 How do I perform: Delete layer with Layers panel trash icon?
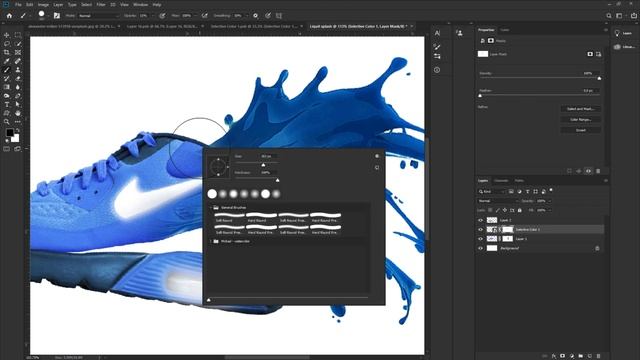(x=598, y=356)
